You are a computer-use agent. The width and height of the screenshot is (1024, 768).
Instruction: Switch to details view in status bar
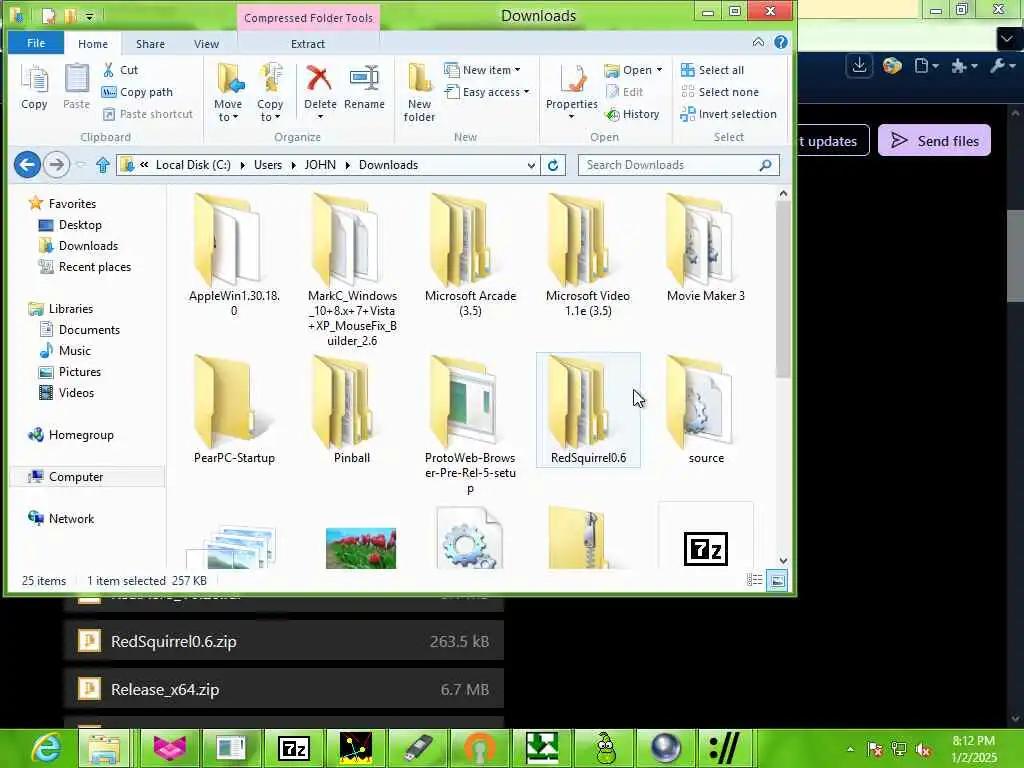click(754, 580)
